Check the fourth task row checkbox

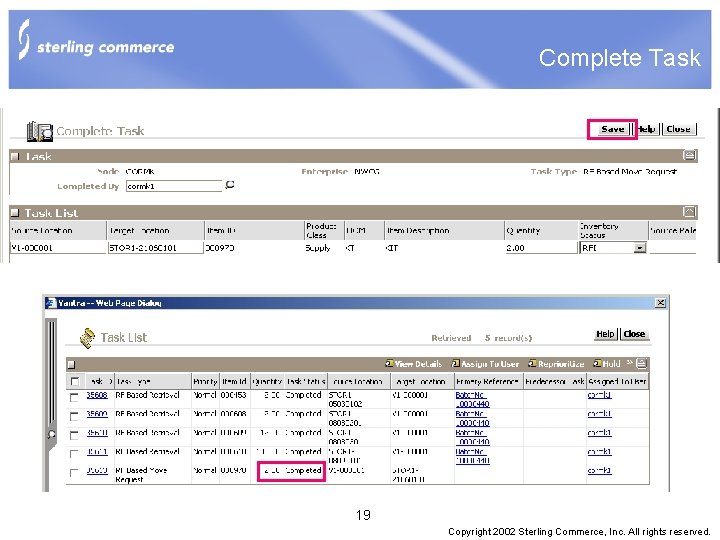click(74, 454)
